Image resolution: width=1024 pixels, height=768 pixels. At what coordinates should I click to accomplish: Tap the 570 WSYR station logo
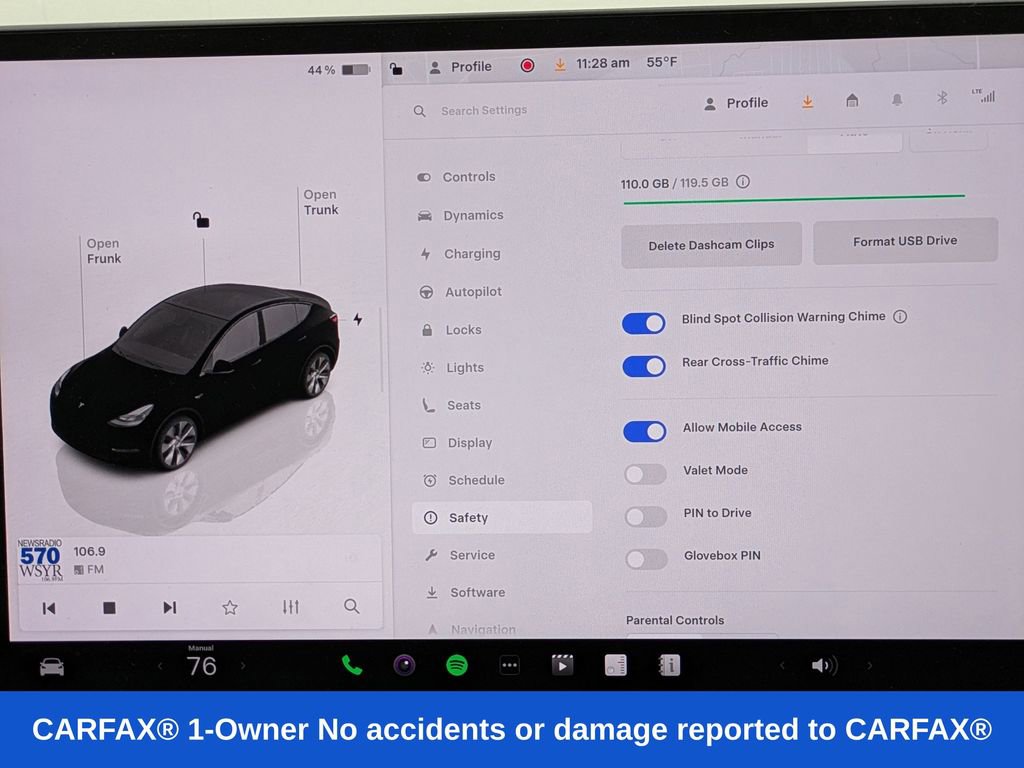[40, 560]
